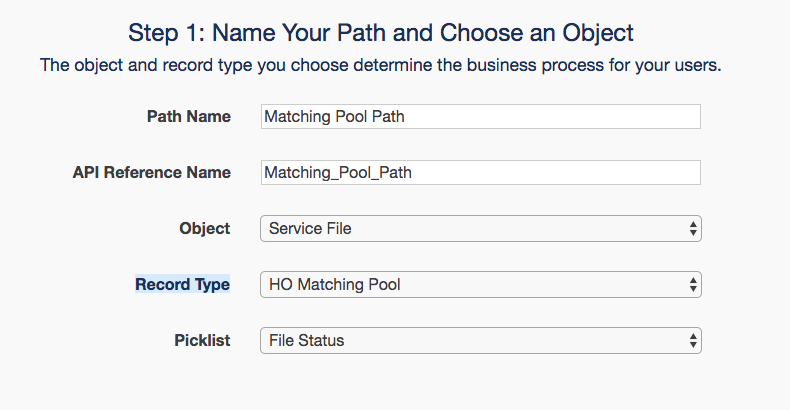Click the up-down arrow on Record Type select

693,285
